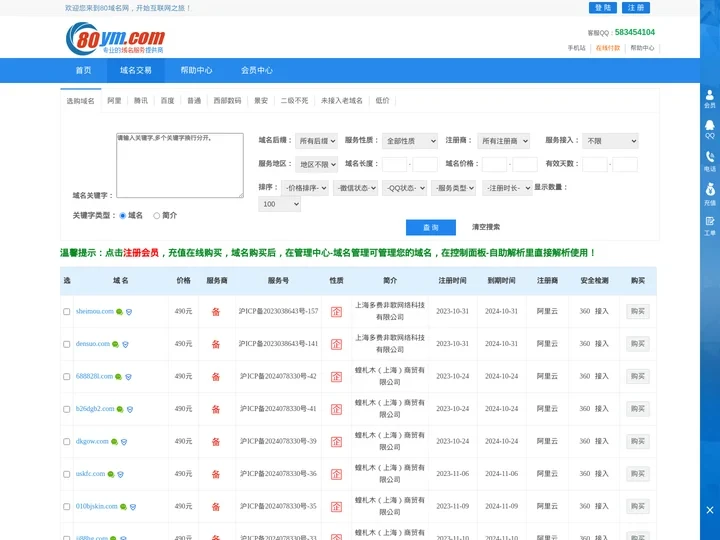
Task: Click the WeChat icon next to dkgow.com
Action: point(114,442)
